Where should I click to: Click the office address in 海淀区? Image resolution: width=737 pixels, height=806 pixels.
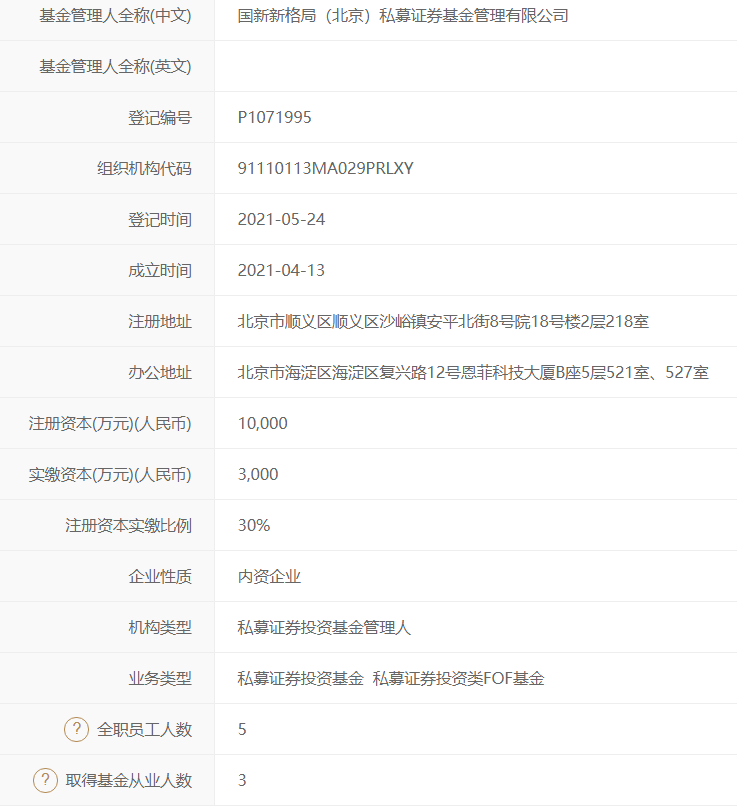[473, 372]
